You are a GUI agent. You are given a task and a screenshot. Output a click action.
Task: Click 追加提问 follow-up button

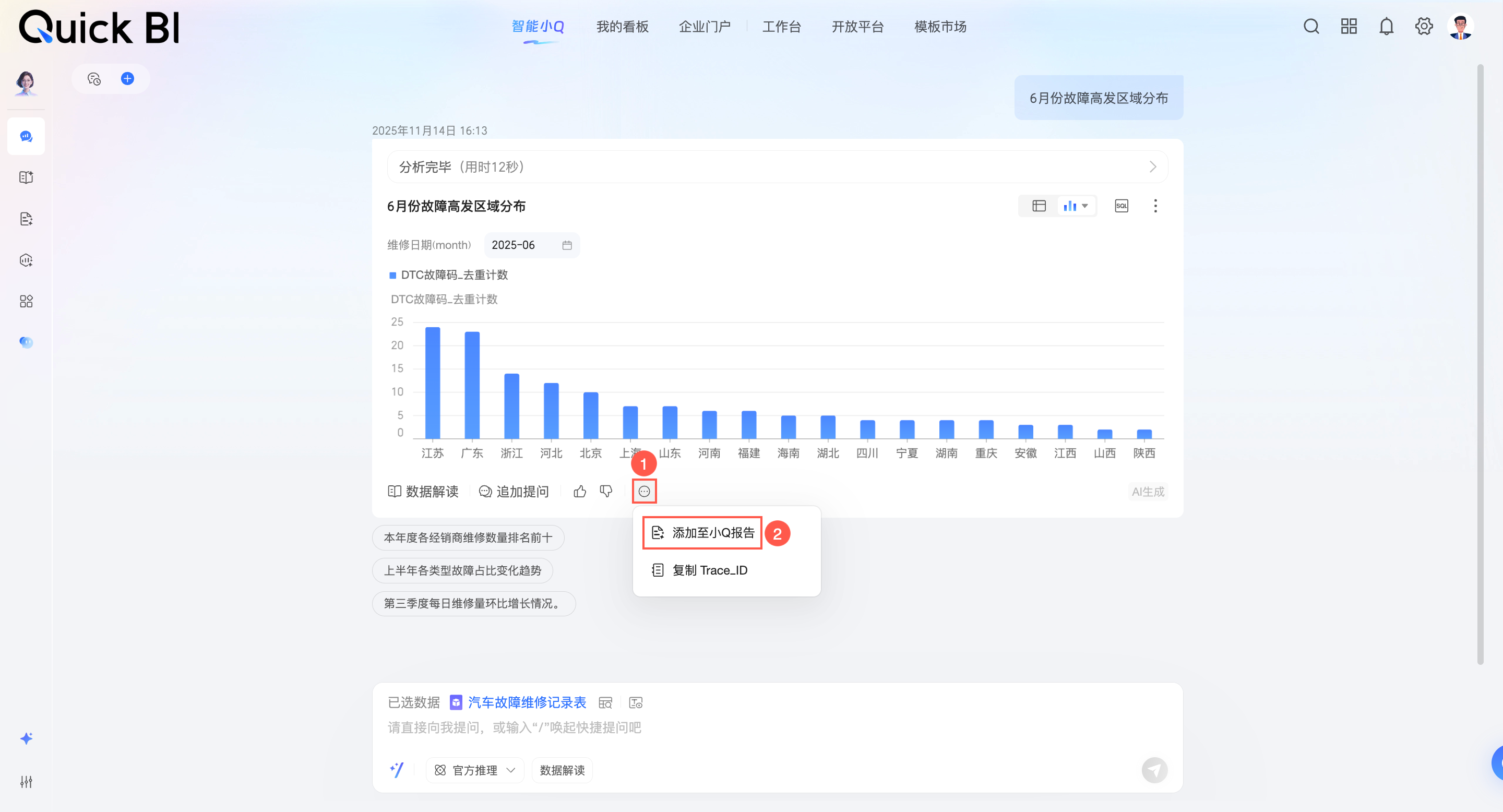pyautogui.click(x=514, y=492)
